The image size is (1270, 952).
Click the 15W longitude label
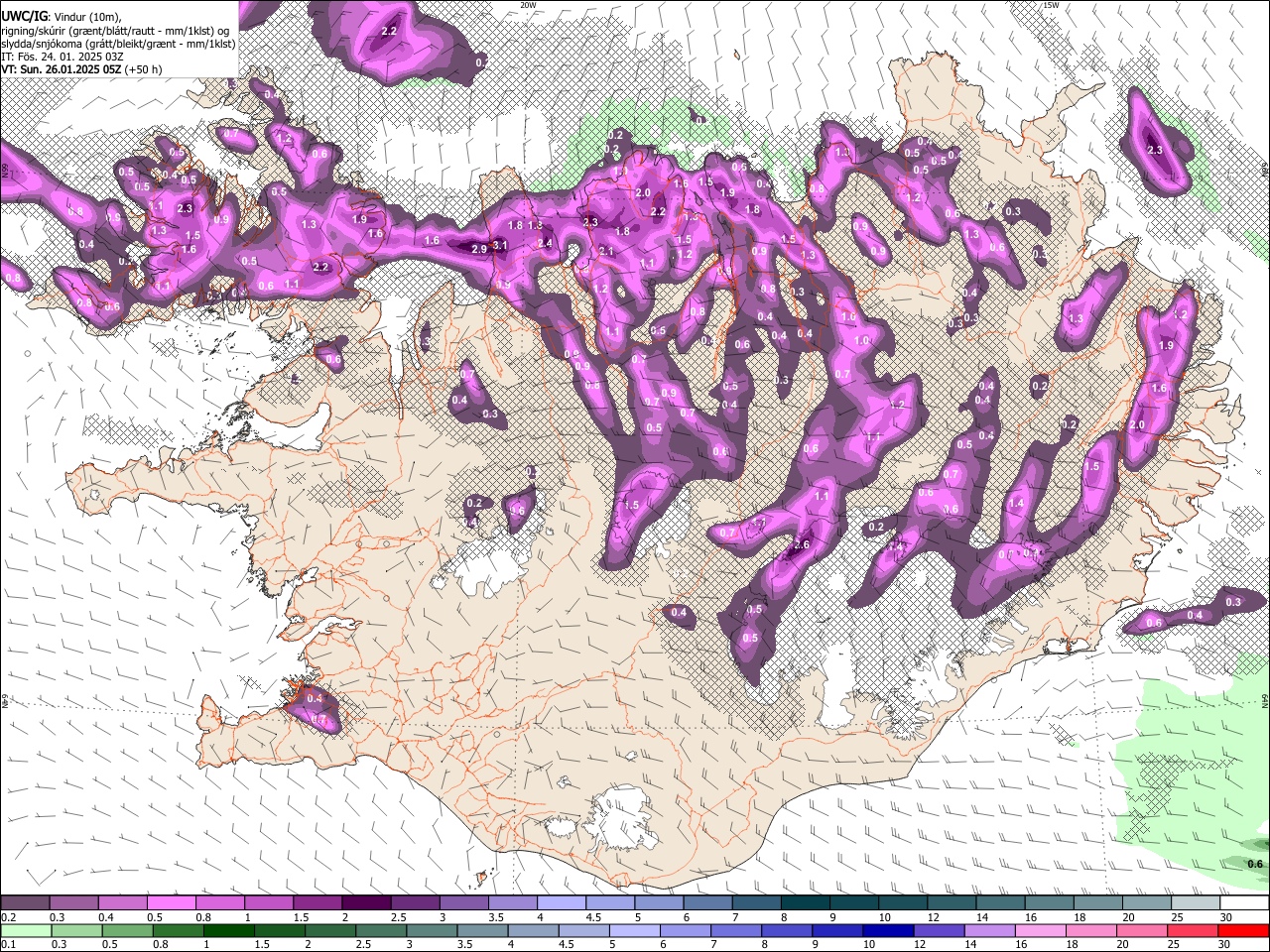pos(1051,5)
